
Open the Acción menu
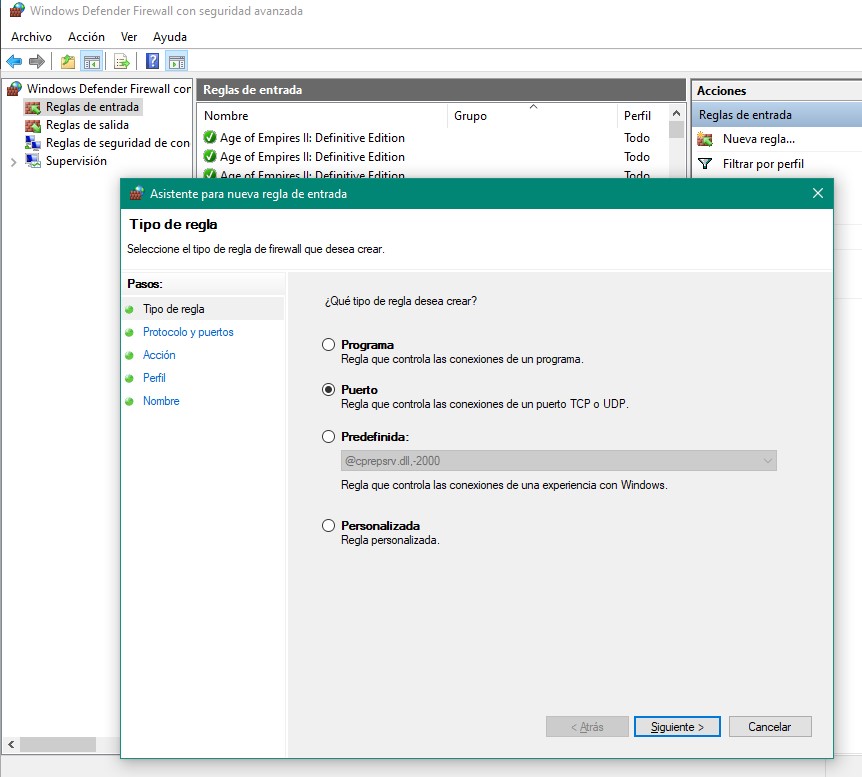point(86,37)
